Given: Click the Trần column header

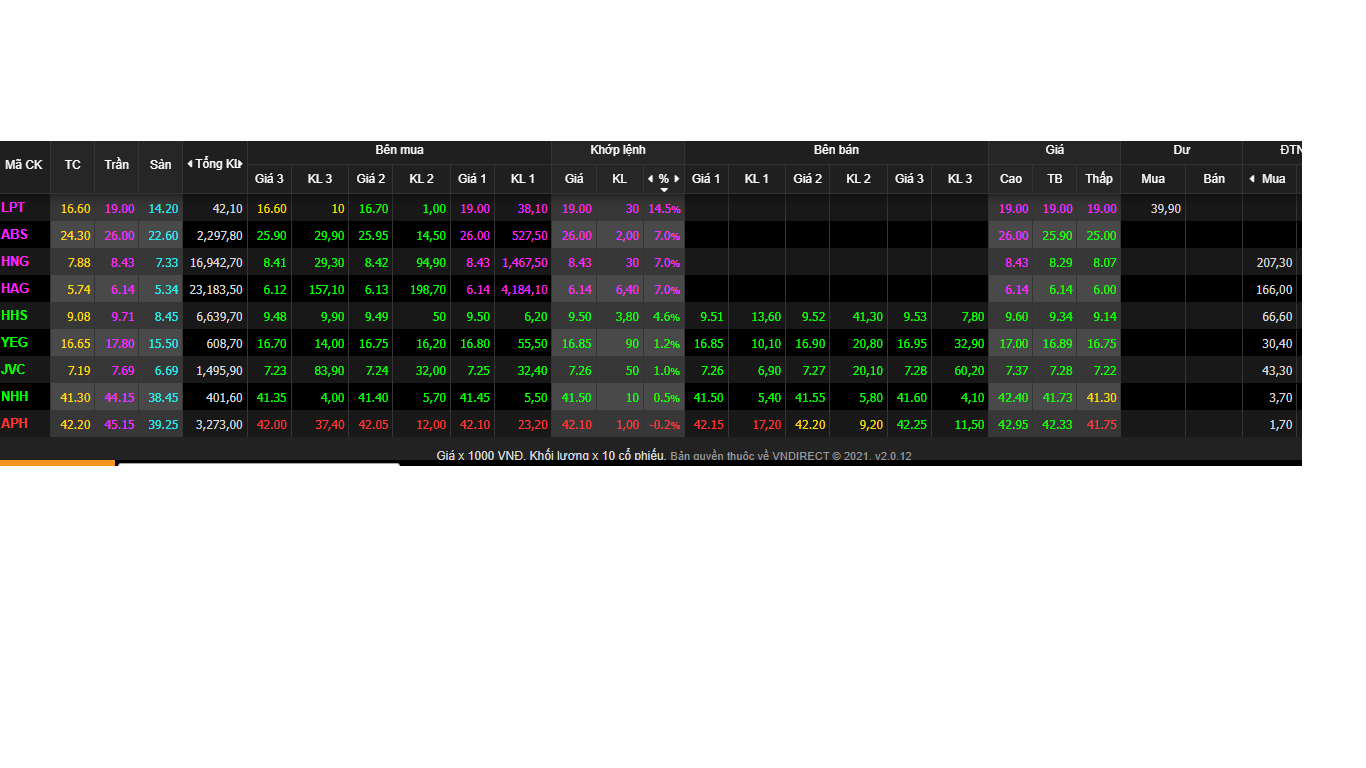Looking at the screenshot, I should [x=116, y=165].
